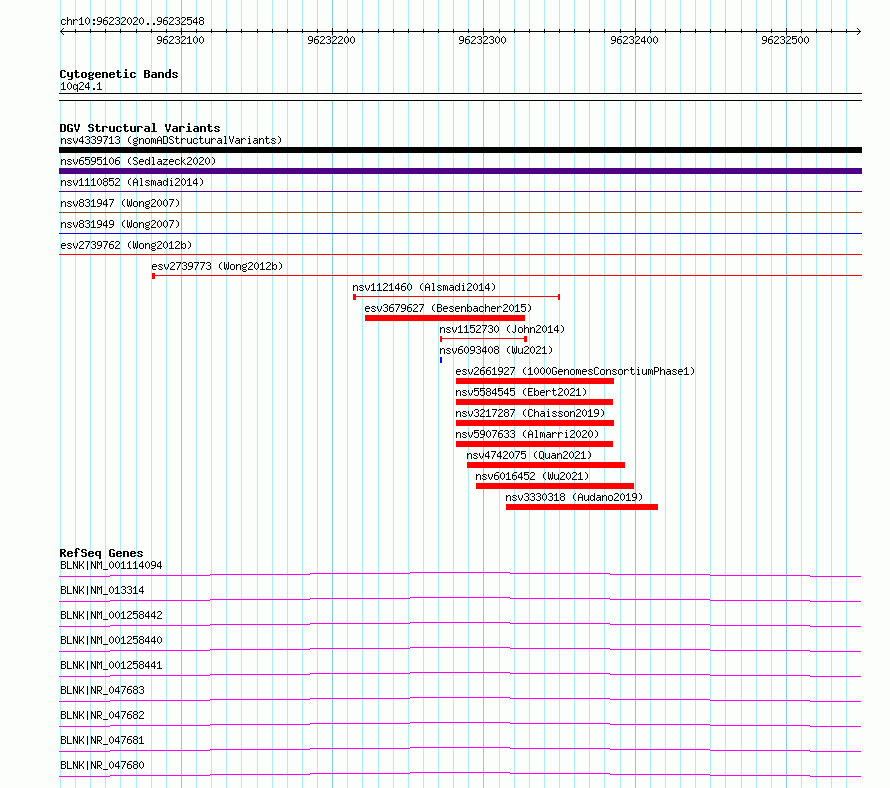This screenshot has height=788, width=890.
Task: Click the esv2739773 red start marker
Action: click(x=153, y=276)
